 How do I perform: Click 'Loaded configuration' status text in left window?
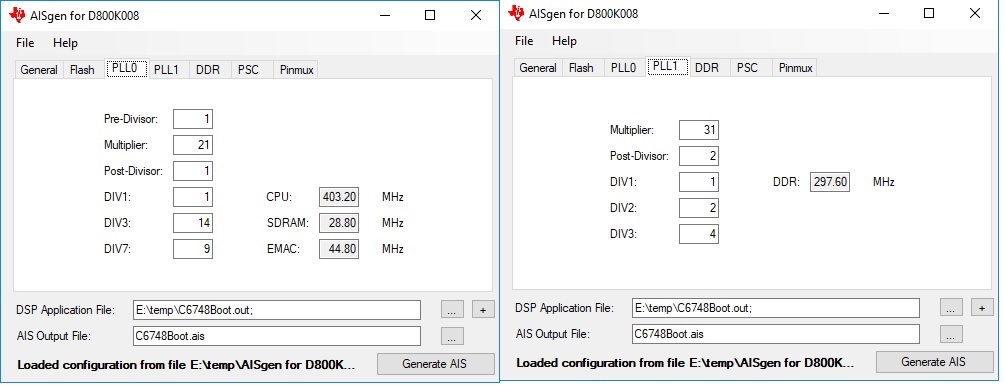186,365
